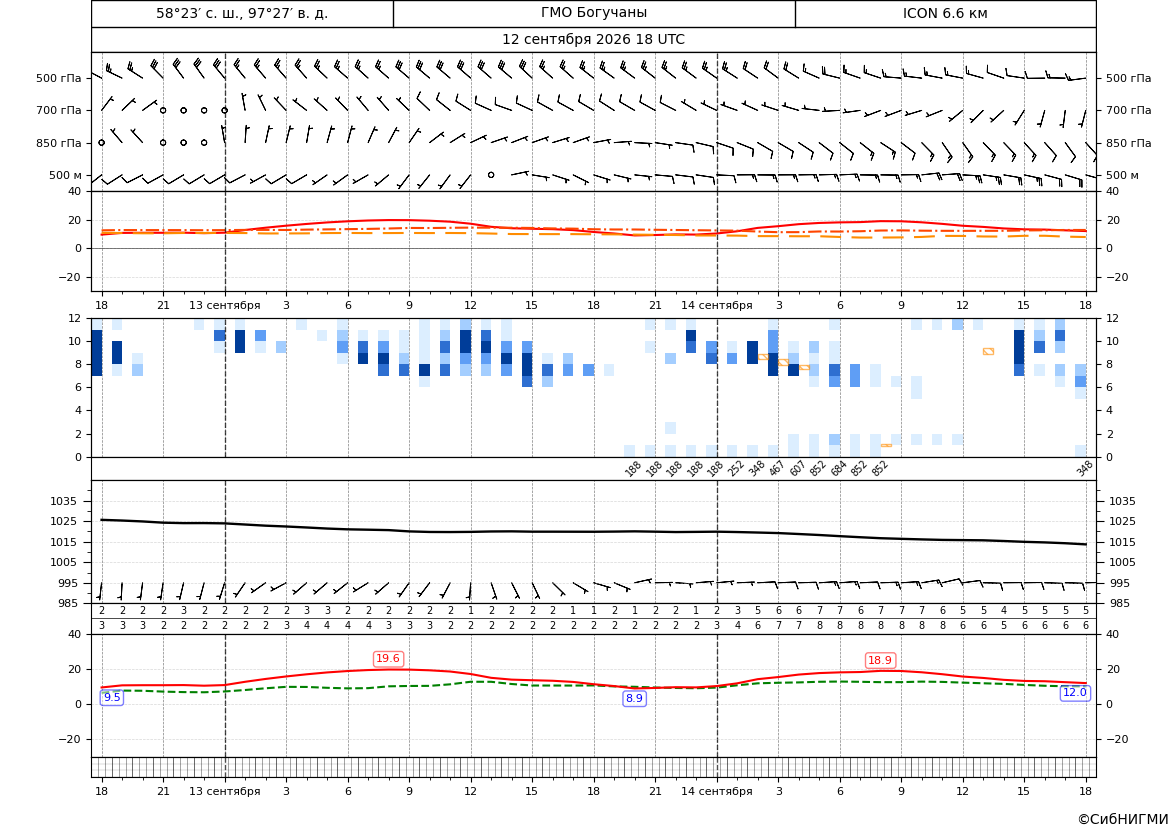The image size is (1169, 827).
Task: Click the blue 12.0 temperature label
Action: (1074, 693)
